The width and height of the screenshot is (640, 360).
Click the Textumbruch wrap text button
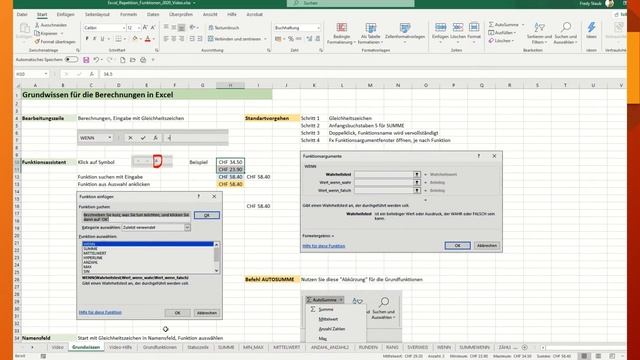pos(224,27)
